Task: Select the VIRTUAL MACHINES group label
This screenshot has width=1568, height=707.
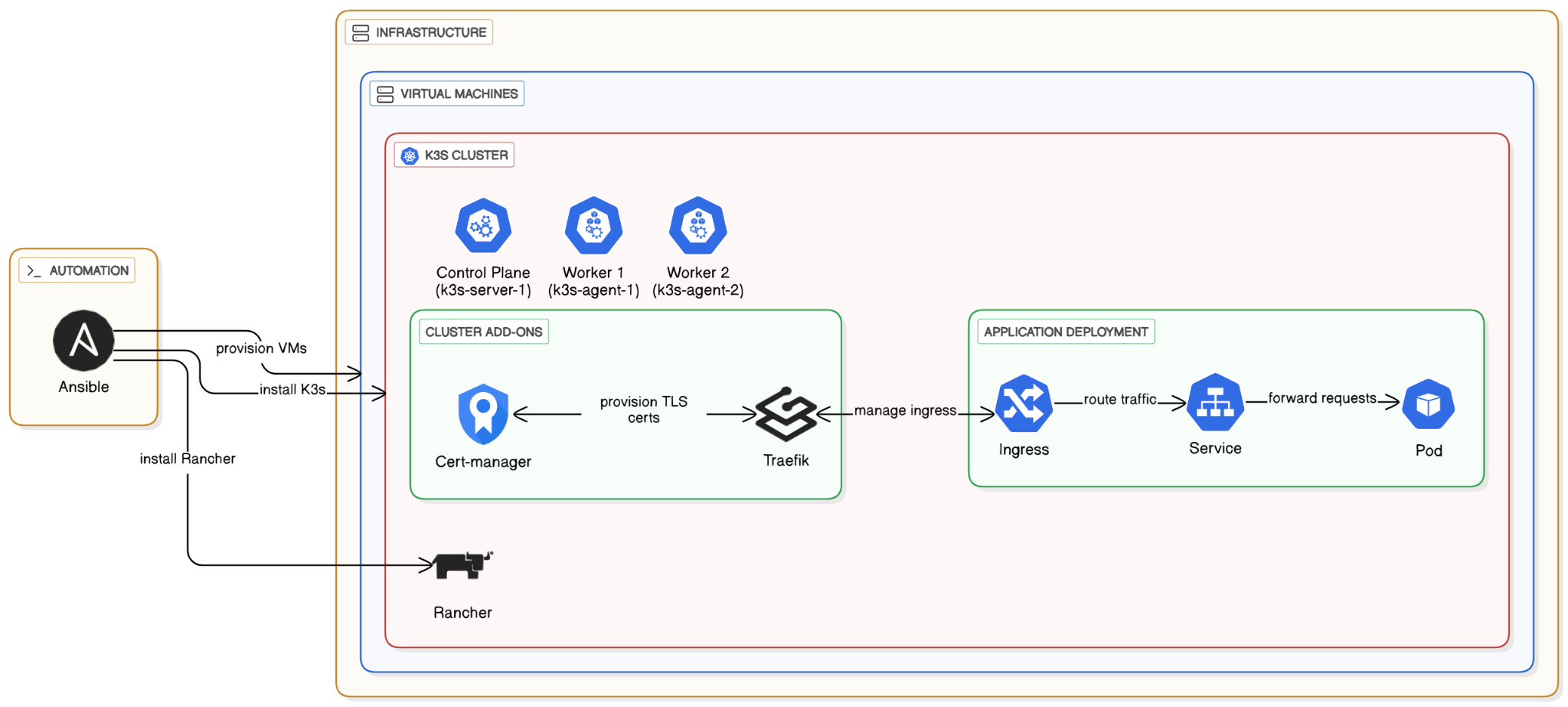Action: pos(458,94)
